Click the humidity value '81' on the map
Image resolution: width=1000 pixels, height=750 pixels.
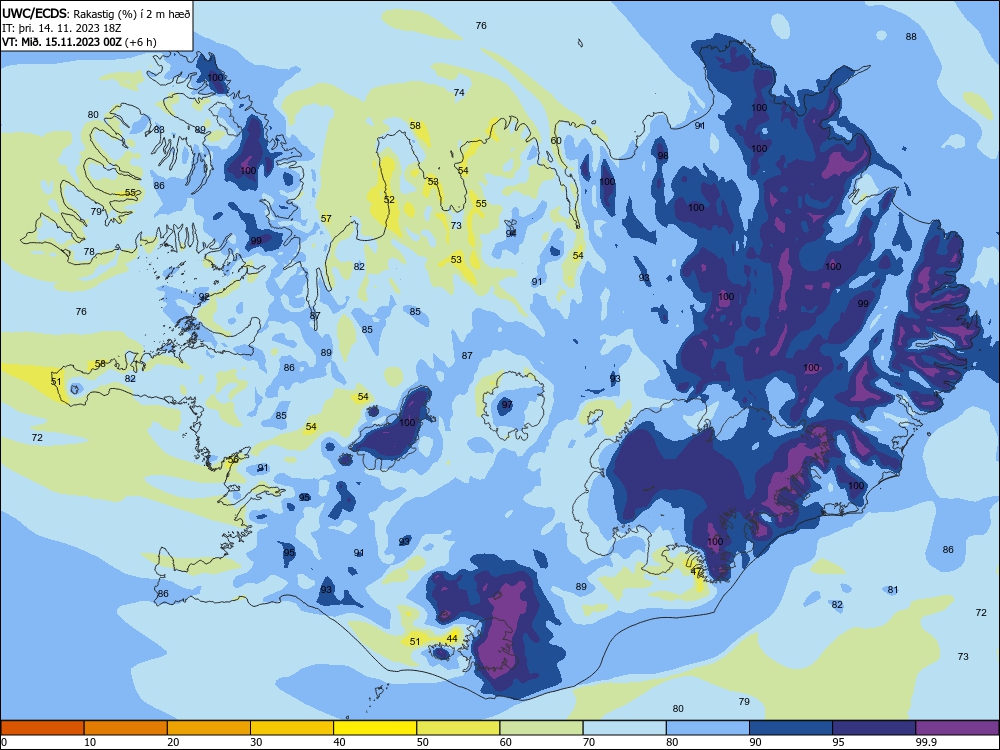pyautogui.click(x=893, y=590)
